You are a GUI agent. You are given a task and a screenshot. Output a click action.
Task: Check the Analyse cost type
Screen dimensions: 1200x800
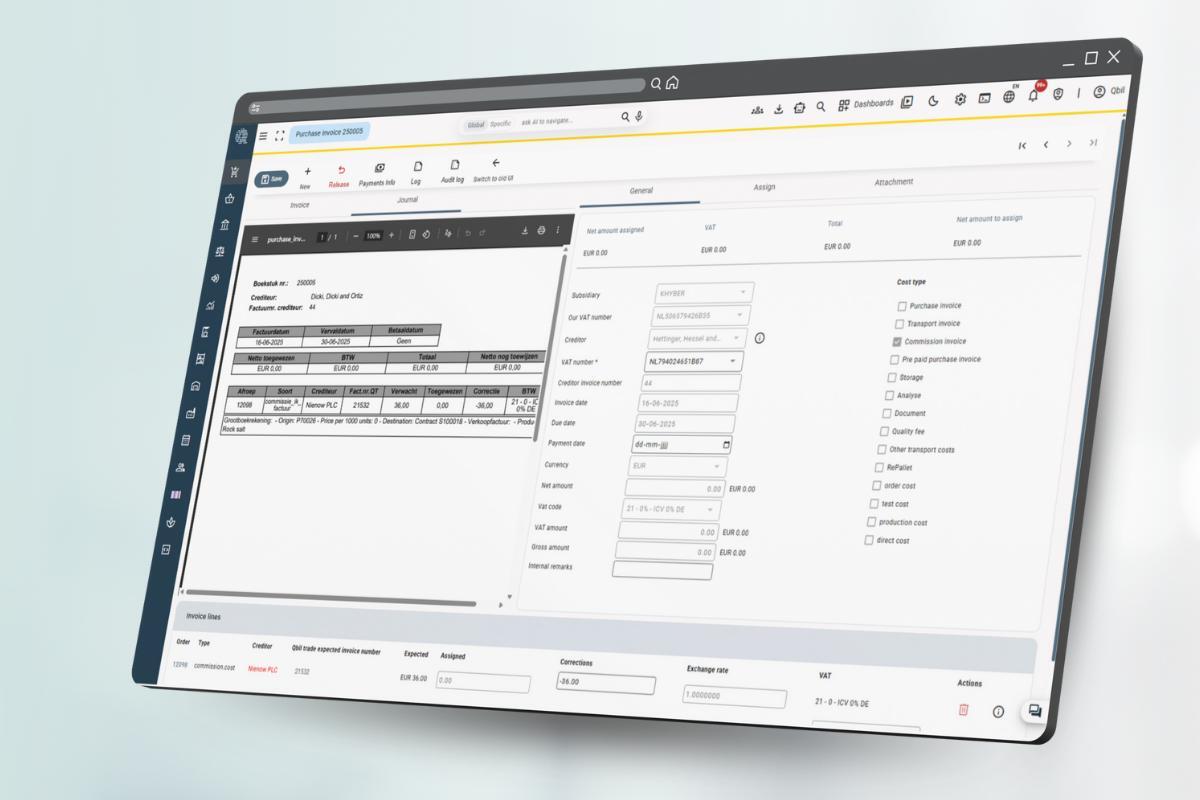889,396
